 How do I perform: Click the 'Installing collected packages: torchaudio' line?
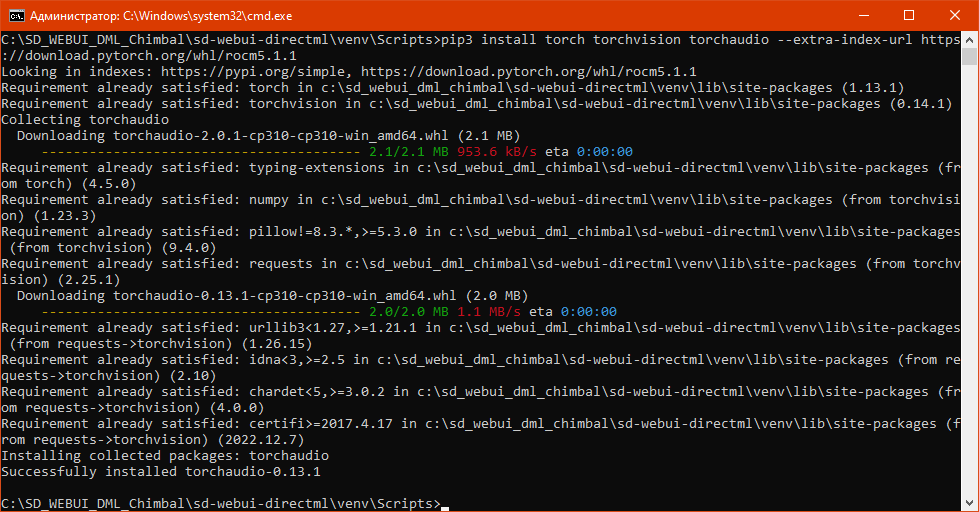point(165,456)
